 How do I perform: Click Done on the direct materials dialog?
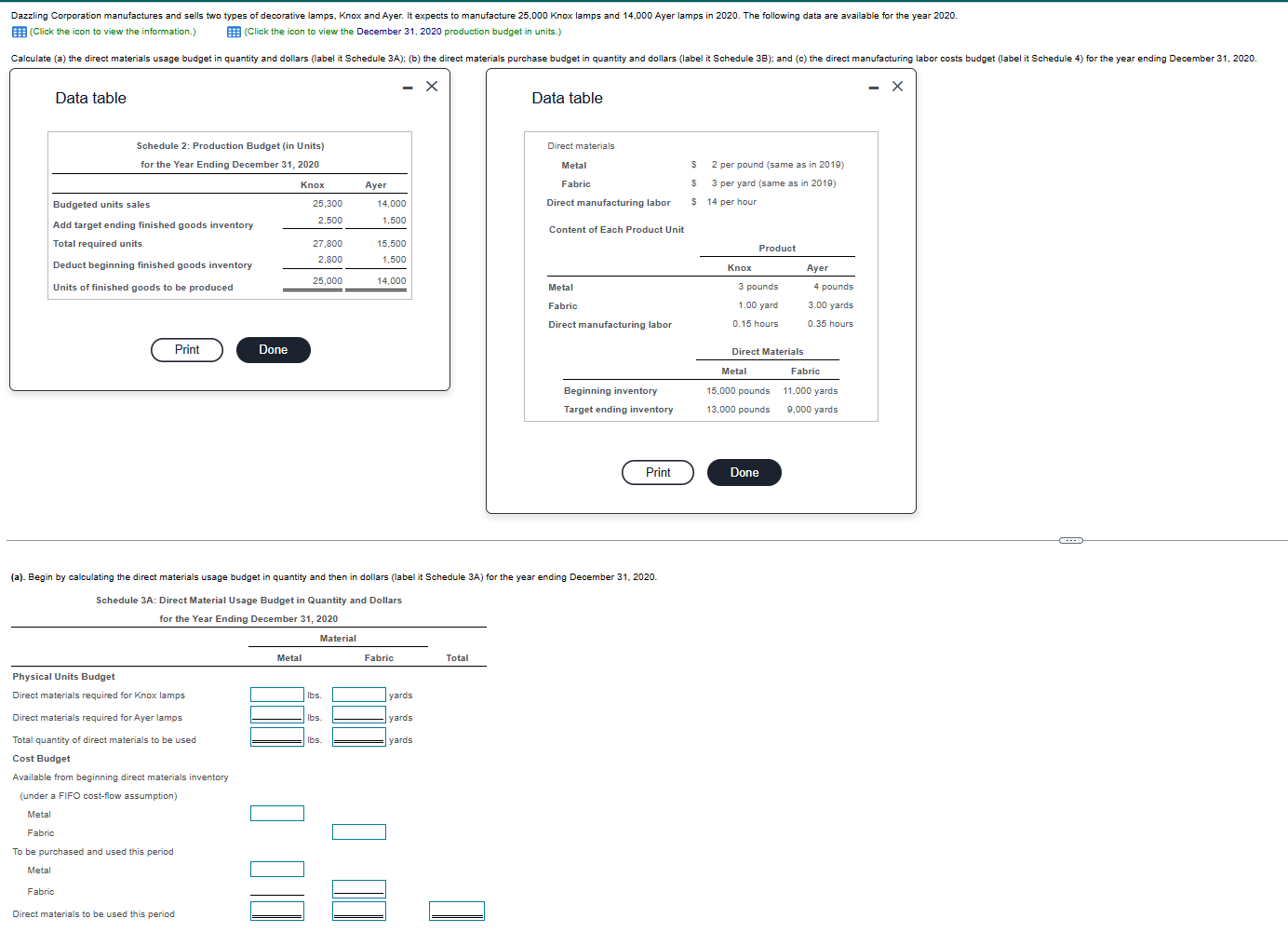pyautogui.click(x=744, y=472)
